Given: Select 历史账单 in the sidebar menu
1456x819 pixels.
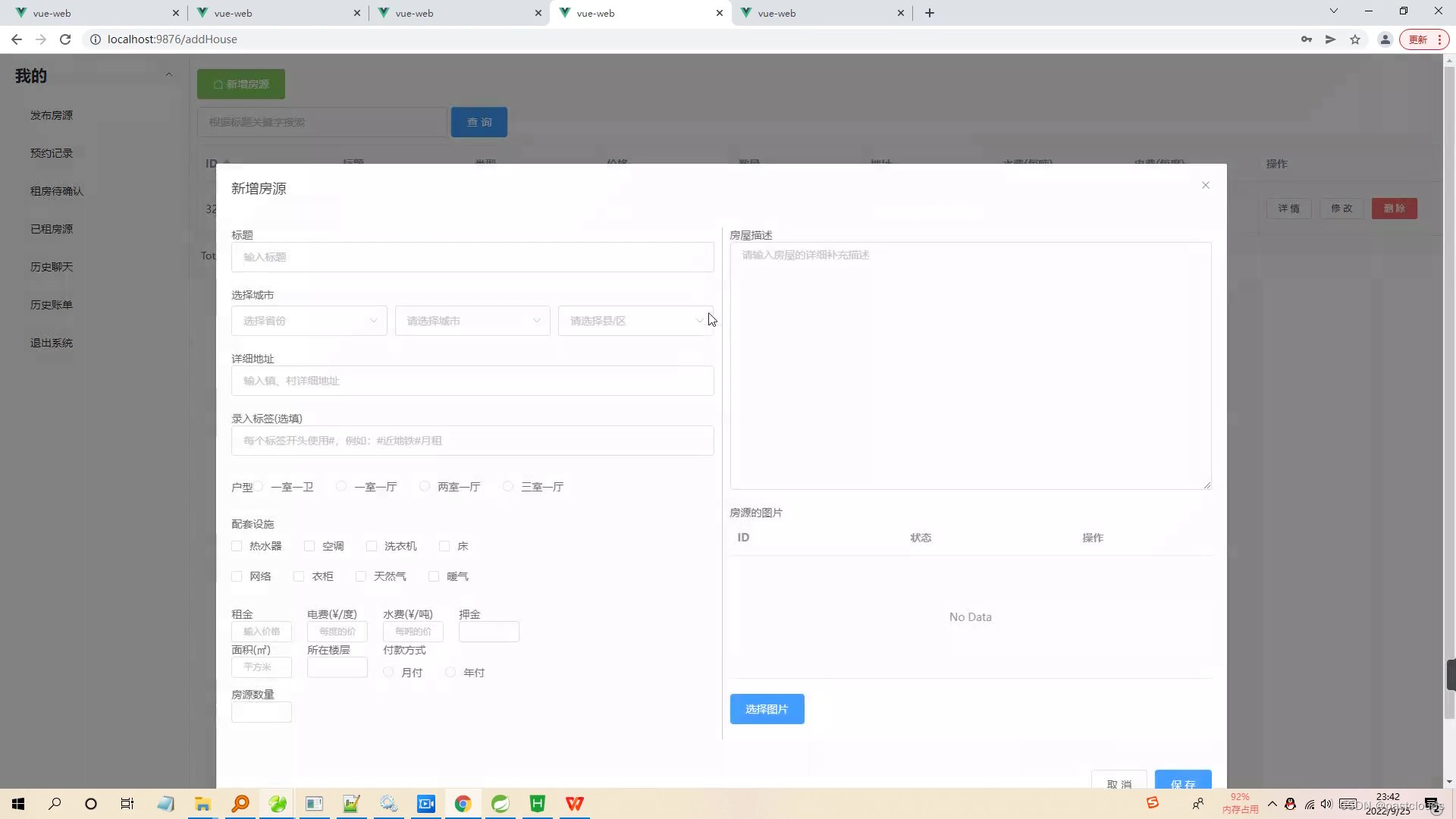Looking at the screenshot, I should (x=51, y=304).
